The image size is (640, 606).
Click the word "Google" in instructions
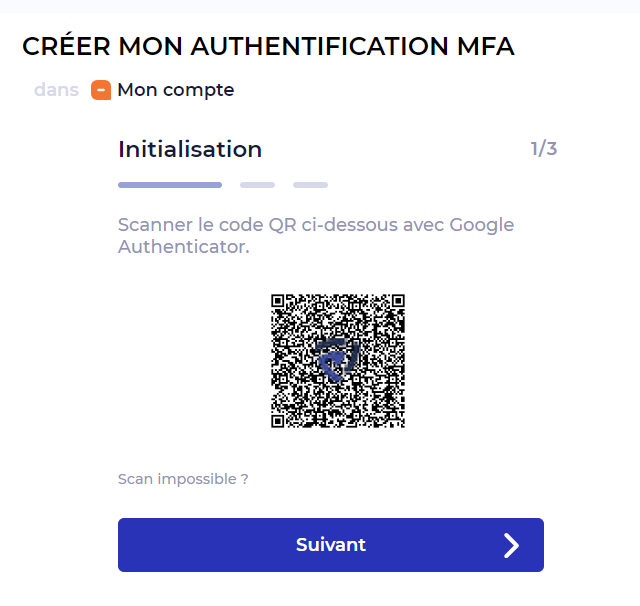click(x=481, y=225)
